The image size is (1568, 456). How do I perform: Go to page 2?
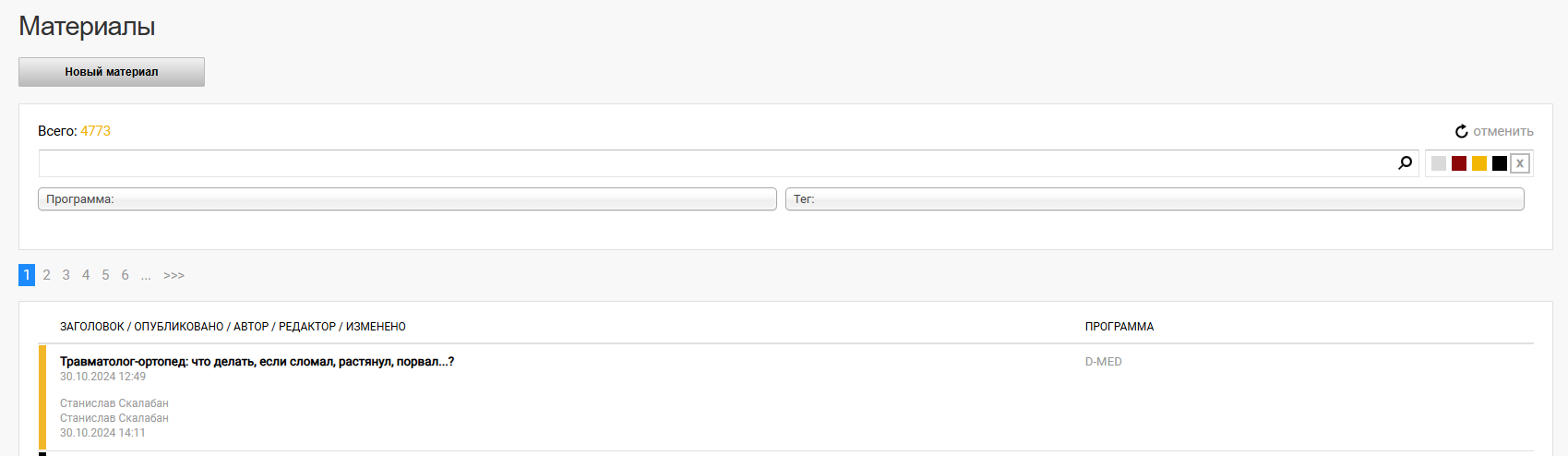tap(46, 275)
